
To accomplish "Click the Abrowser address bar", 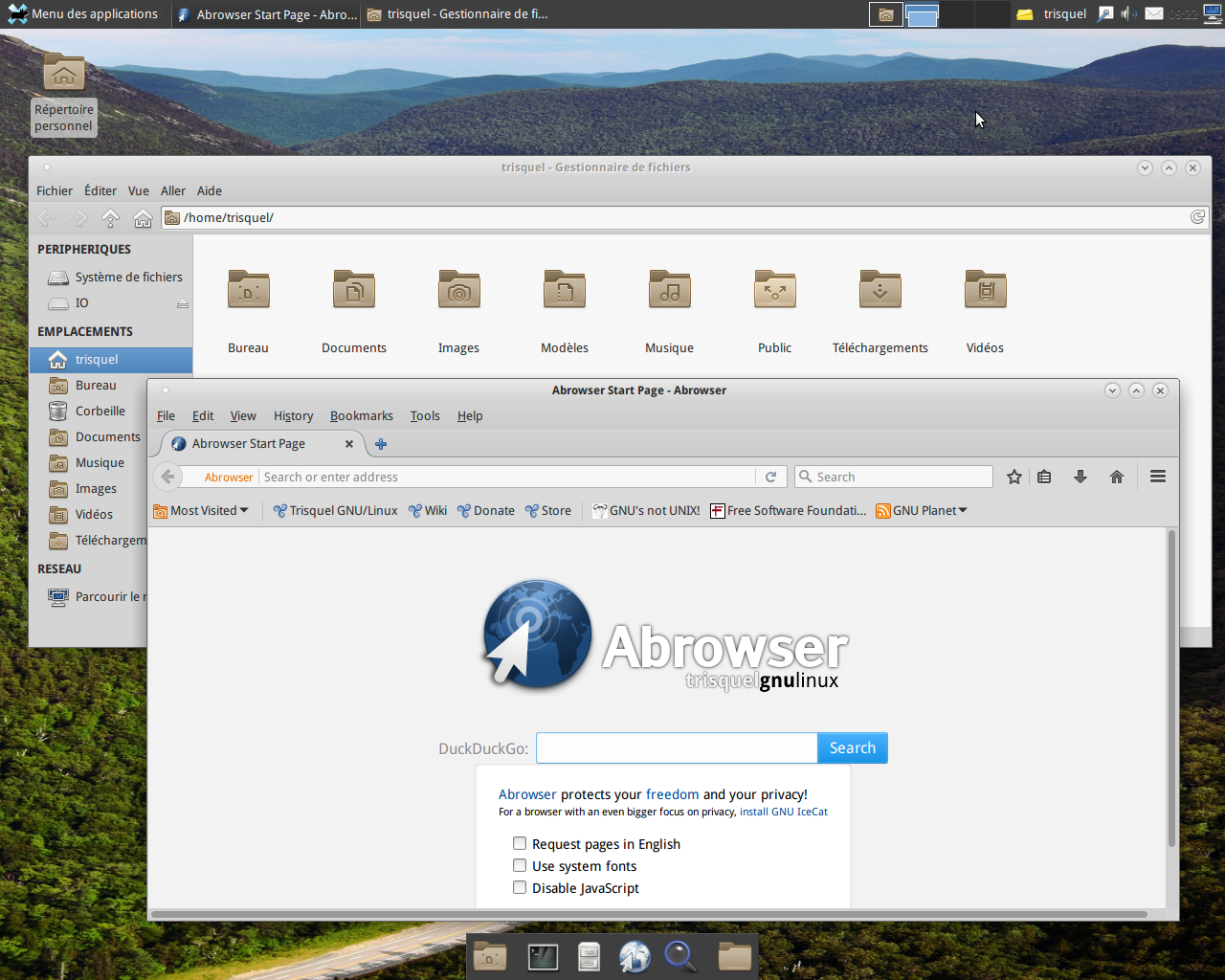I will pos(507,477).
